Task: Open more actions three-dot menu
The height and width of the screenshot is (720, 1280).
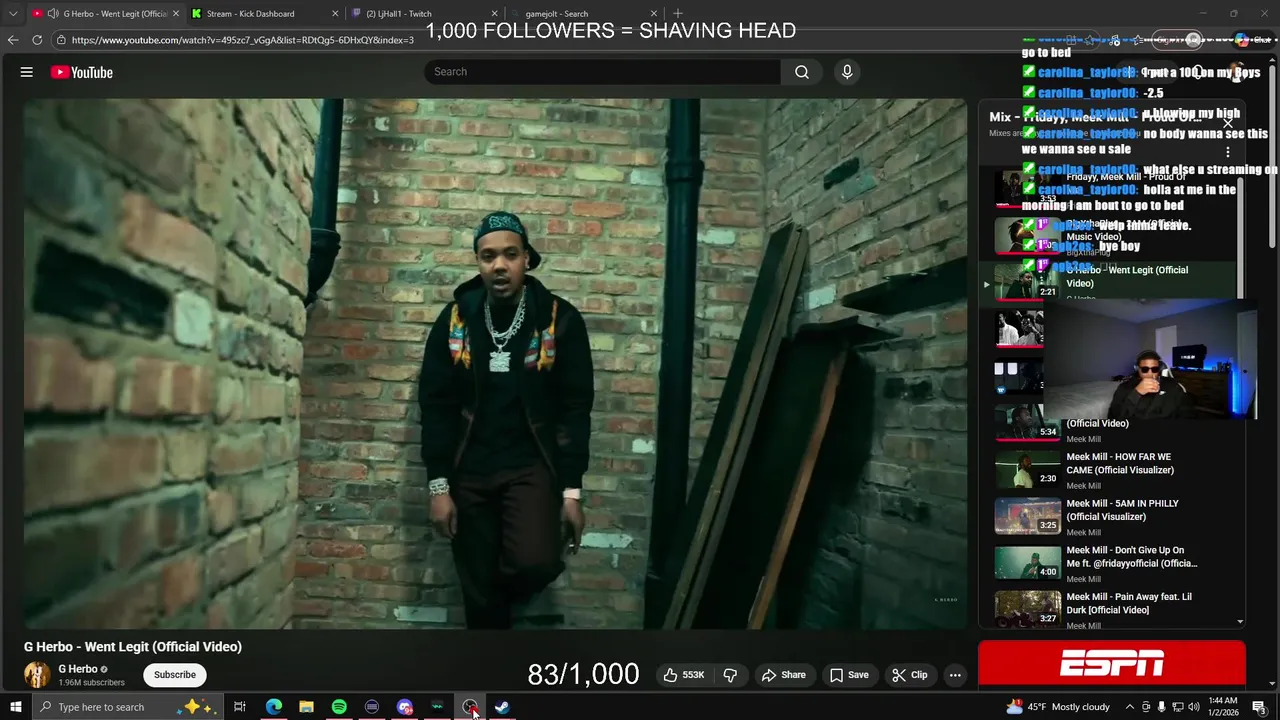Action: point(955,675)
